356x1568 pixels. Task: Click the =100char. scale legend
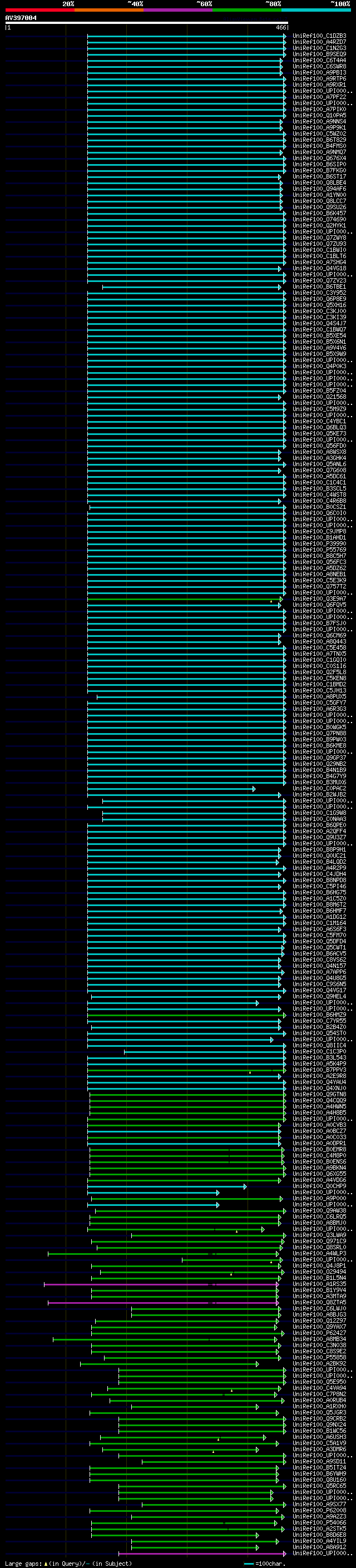point(264,1564)
